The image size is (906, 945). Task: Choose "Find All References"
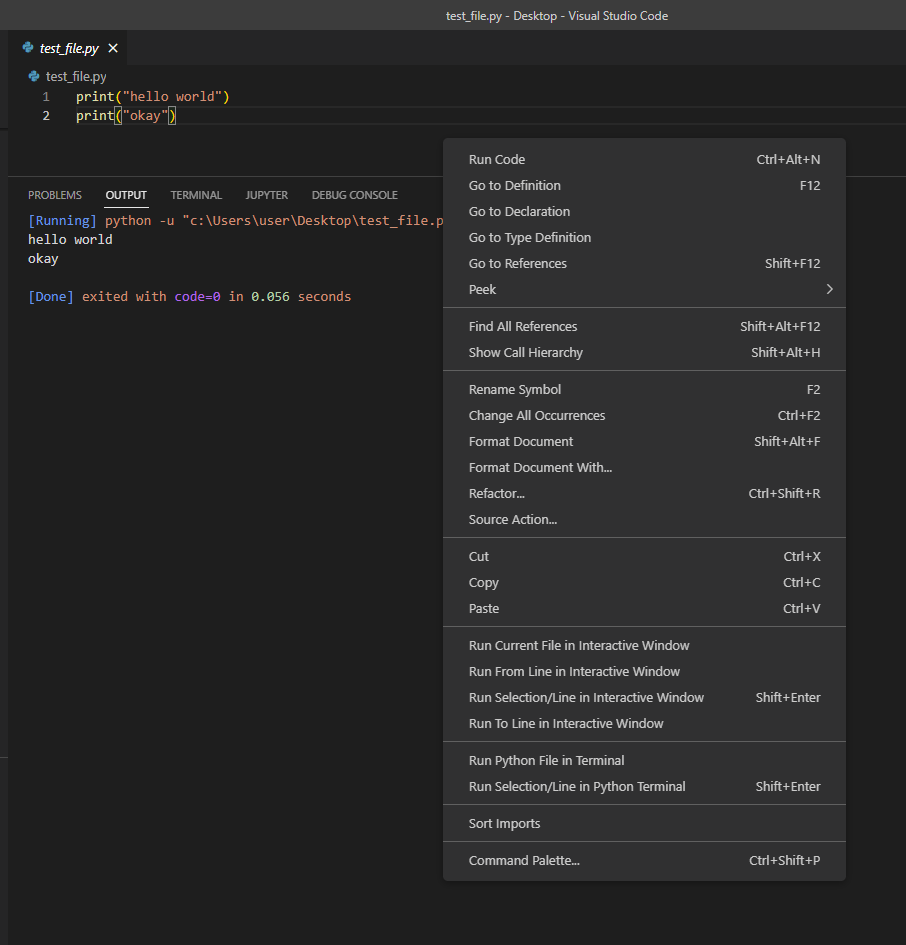point(523,326)
